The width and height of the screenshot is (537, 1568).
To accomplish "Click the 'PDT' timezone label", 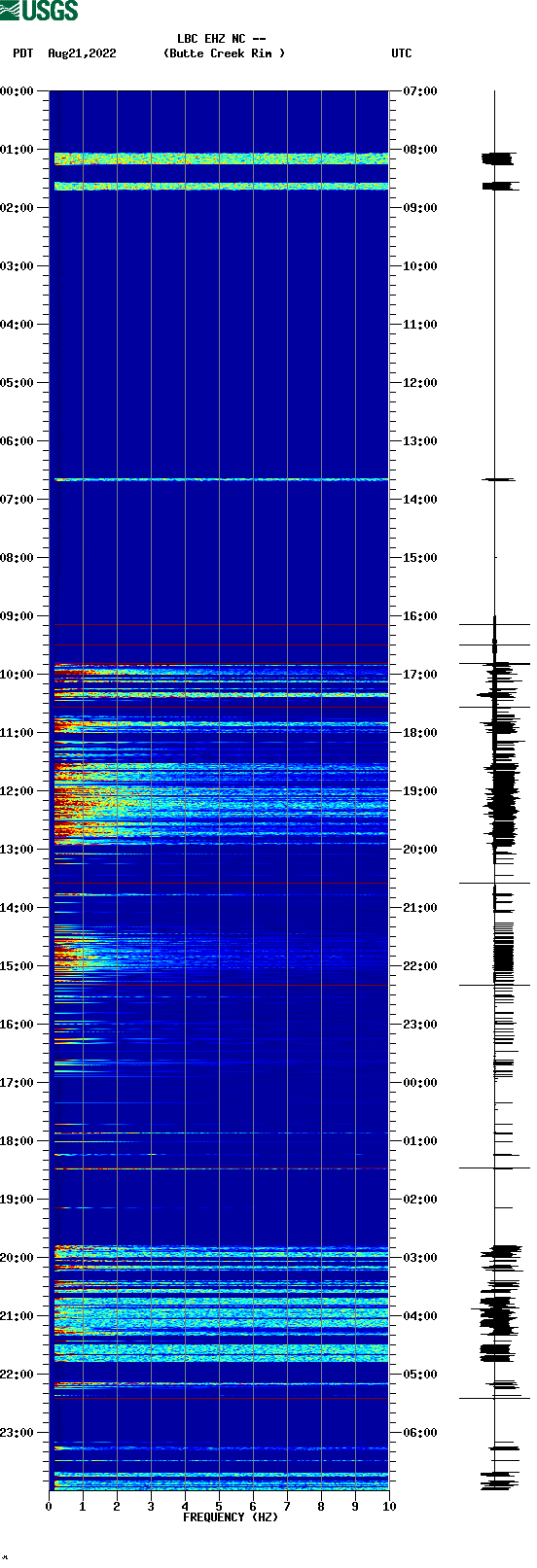I will coord(22,53).
